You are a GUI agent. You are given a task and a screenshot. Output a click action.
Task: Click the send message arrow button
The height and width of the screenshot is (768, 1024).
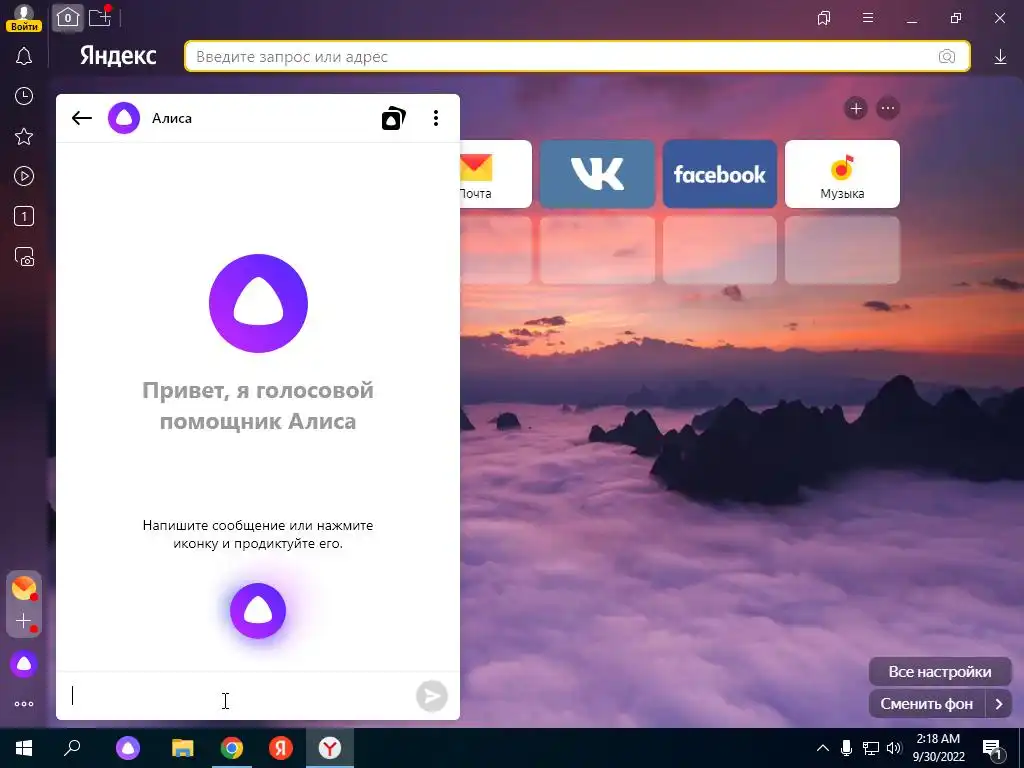(432, 696)
